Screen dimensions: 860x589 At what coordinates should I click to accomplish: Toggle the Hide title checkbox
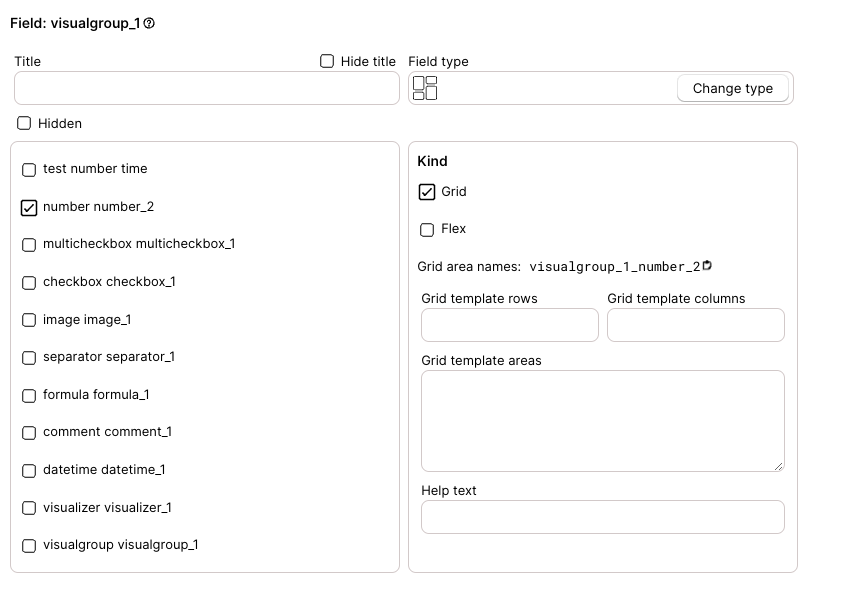coord(327,61)
